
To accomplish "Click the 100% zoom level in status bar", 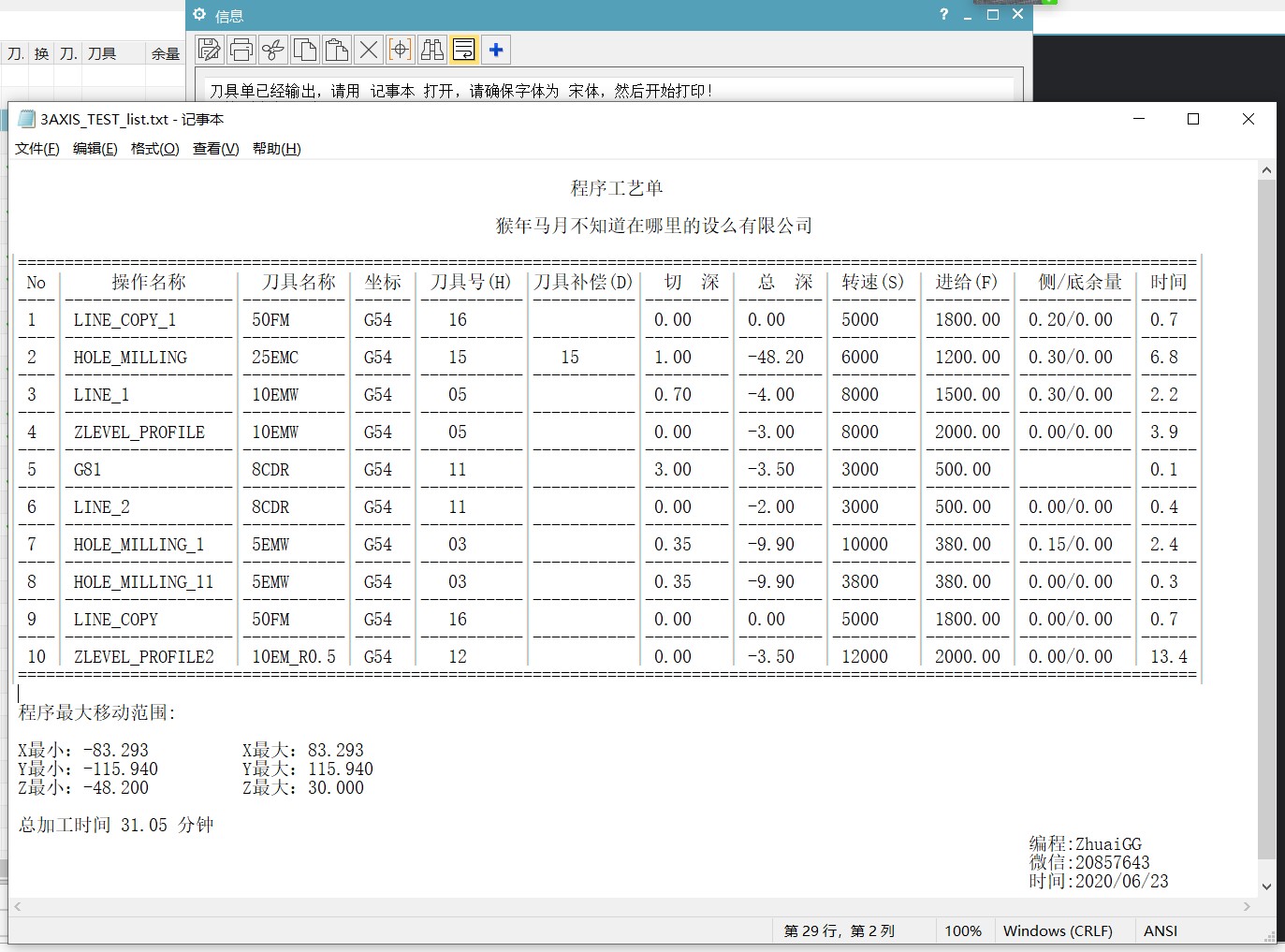I will [x=963, y=930].
